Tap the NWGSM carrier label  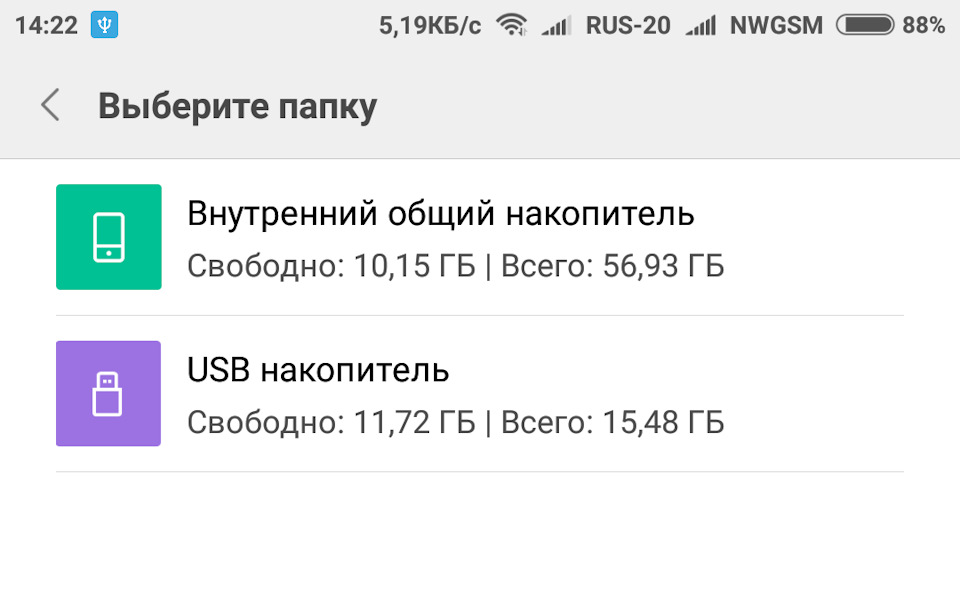pyautogui.click(x=776, y=26)
